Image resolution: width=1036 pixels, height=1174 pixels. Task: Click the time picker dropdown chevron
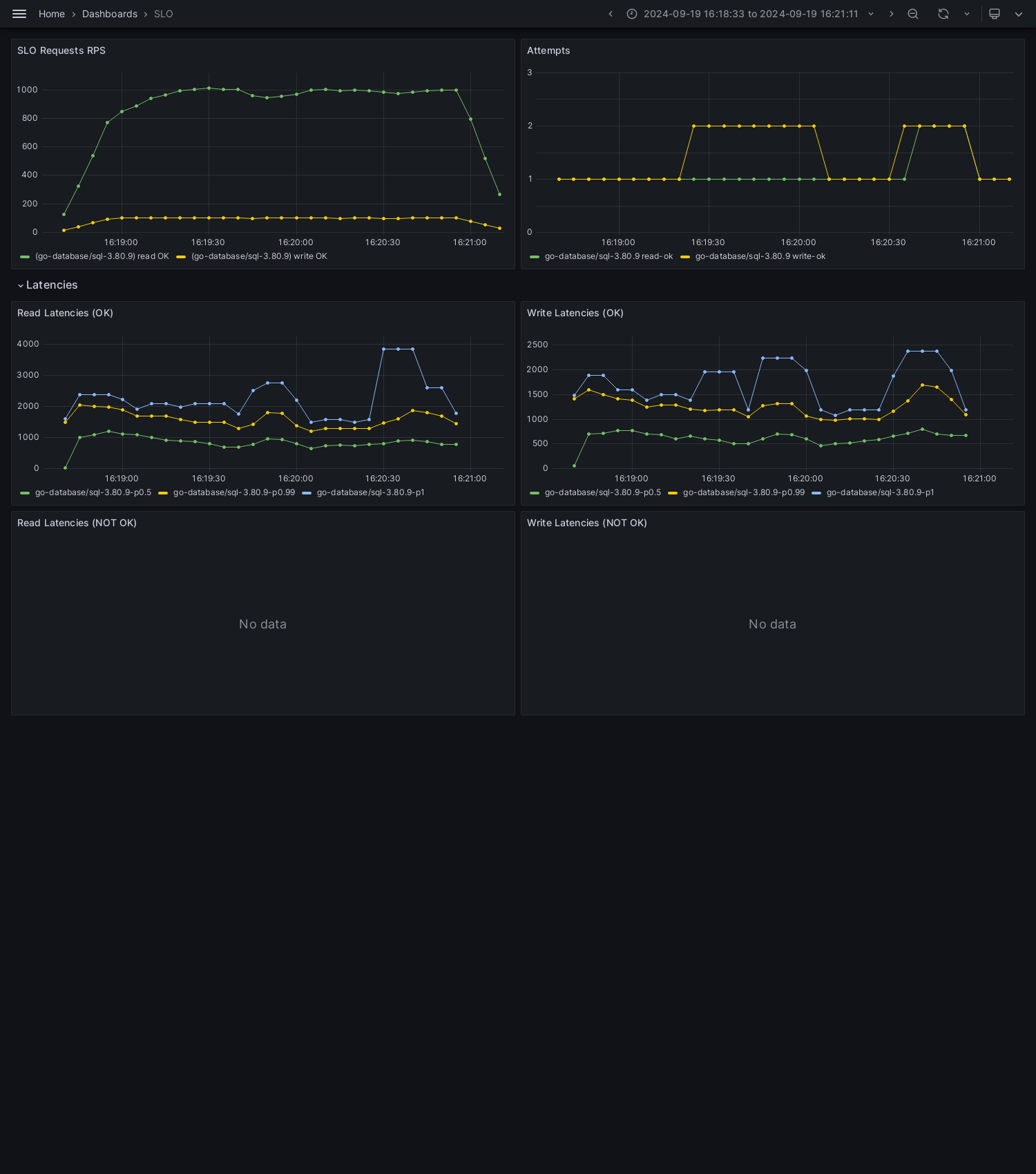pos(871,14)
